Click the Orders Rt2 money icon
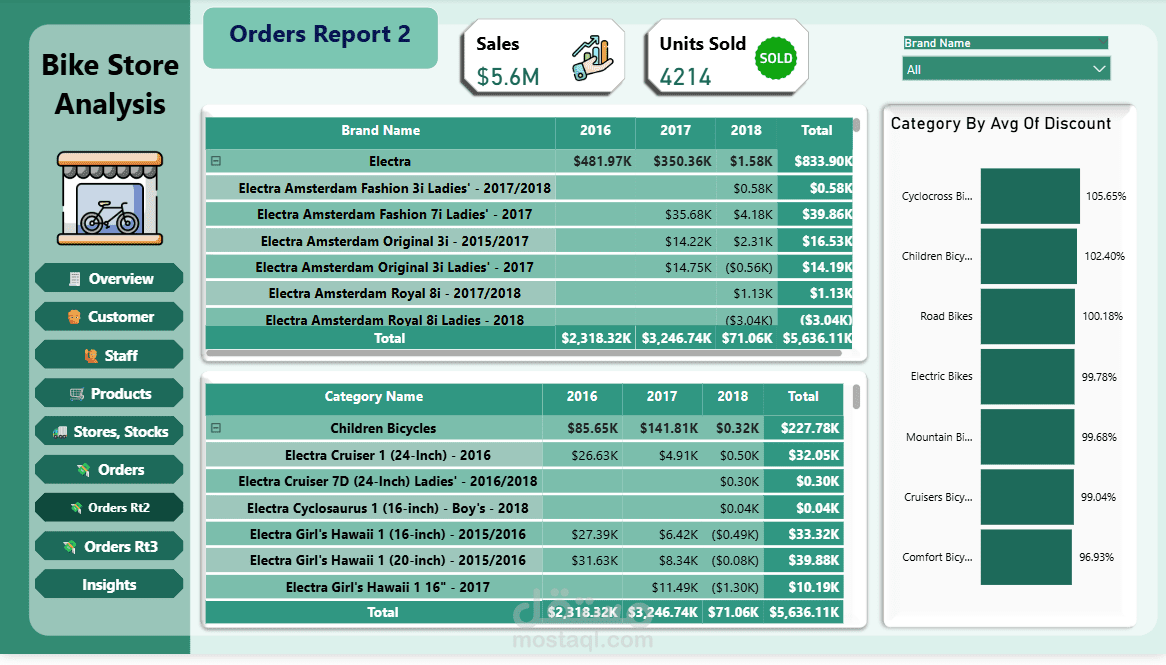The height and width of the screenshot is (665, 1166). coord(76,508)
